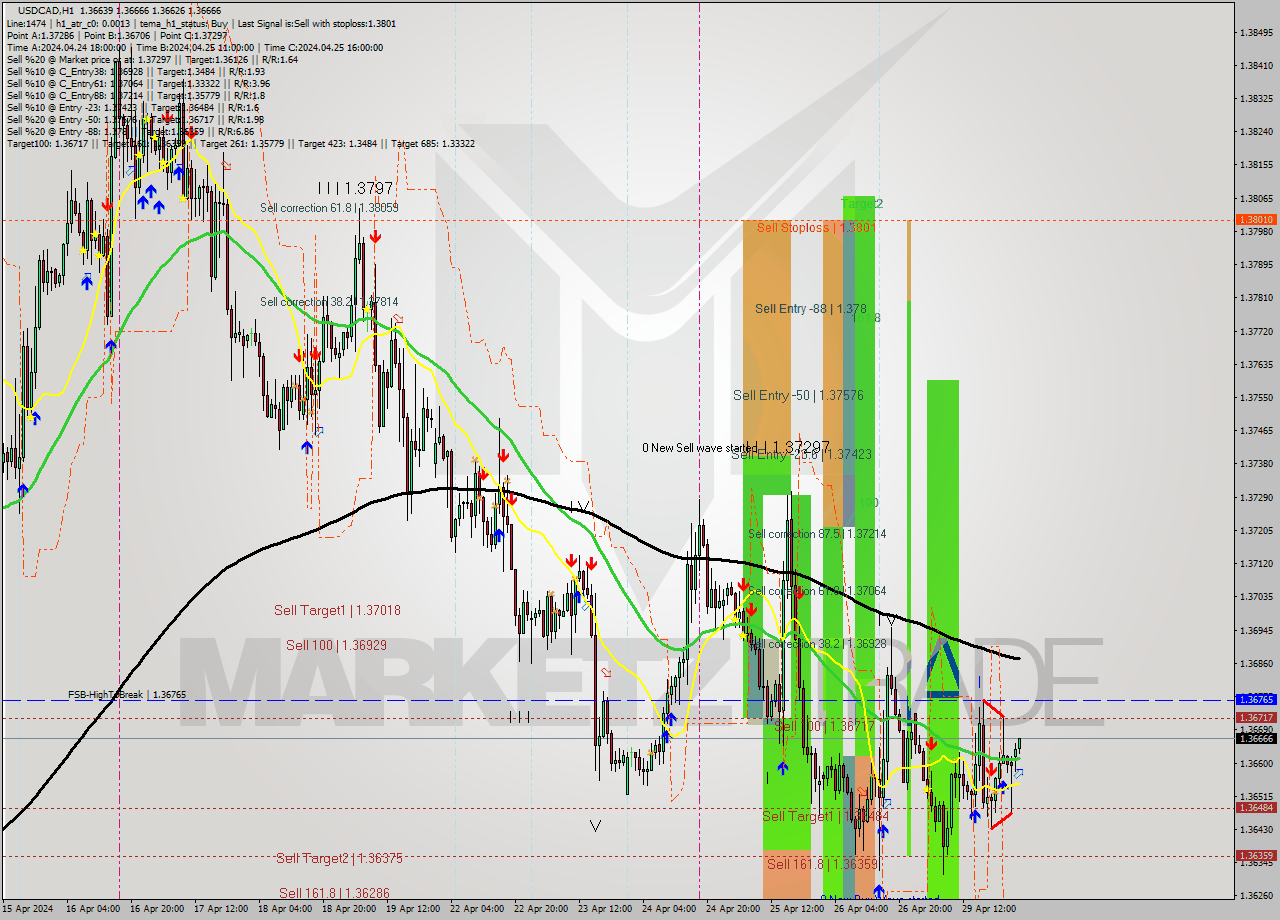Click the 1.38495 price axis value

point(1256,32)
